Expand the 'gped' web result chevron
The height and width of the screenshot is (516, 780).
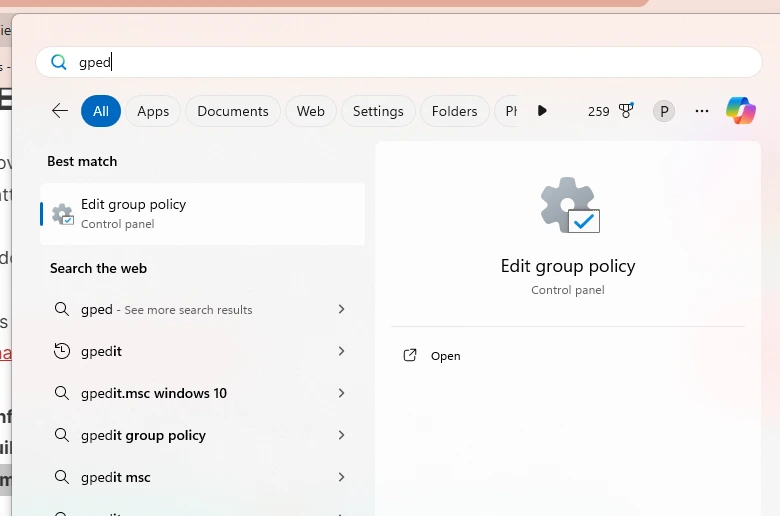[341, 310]
